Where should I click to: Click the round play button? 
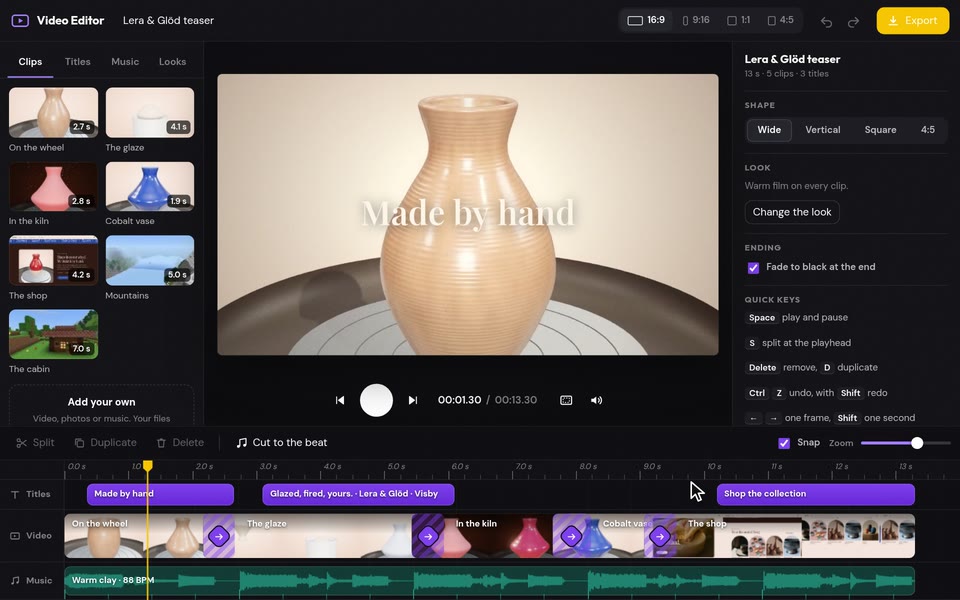click(x=376, y=400)
